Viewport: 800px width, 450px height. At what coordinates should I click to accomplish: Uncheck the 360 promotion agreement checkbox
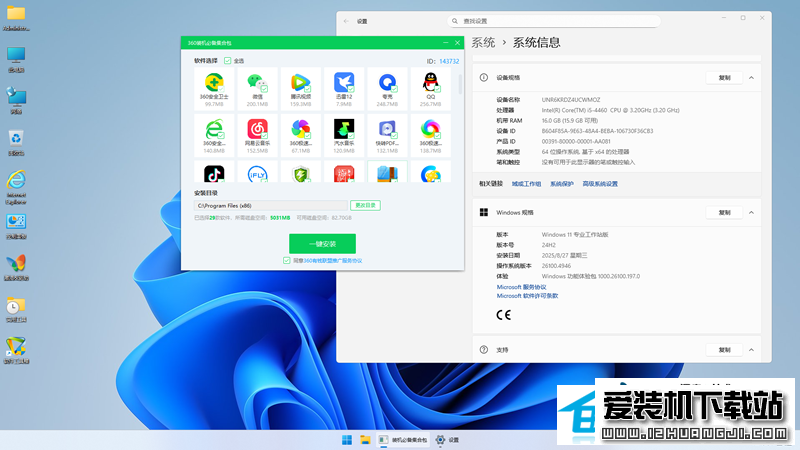287,261
